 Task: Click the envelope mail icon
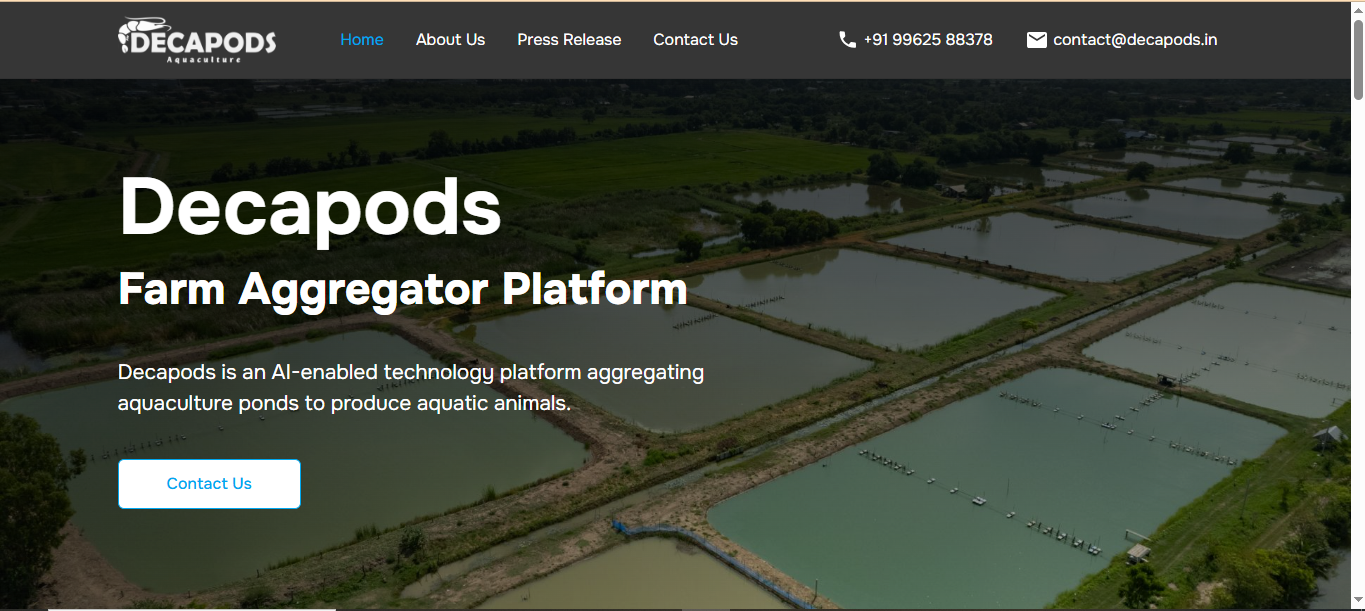tap(1037, 40)
